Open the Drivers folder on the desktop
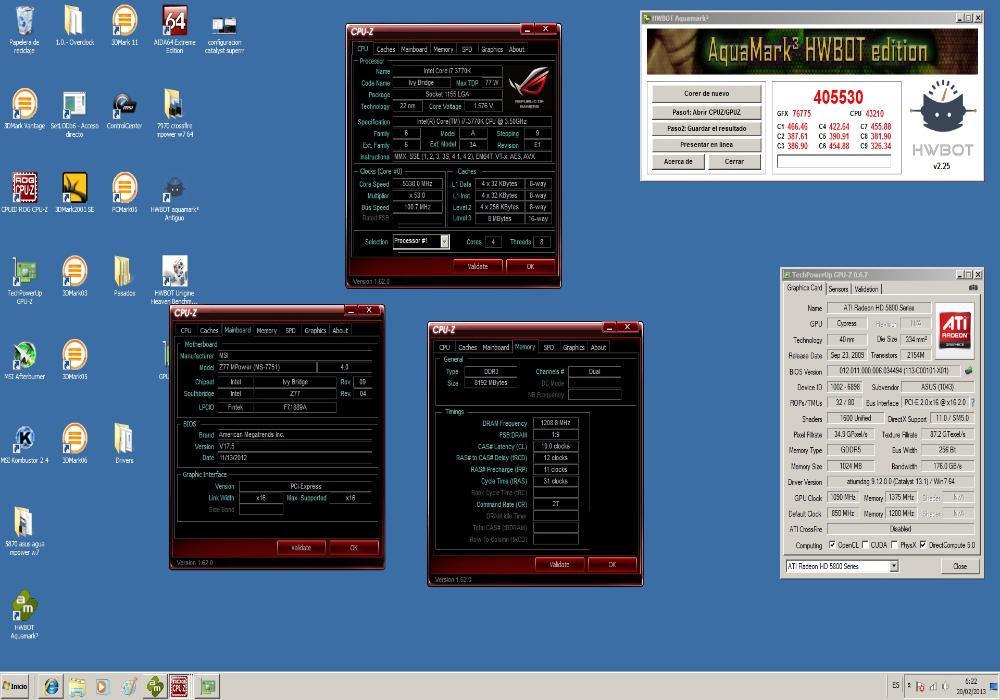1000x700 pixels. (124, 442)
